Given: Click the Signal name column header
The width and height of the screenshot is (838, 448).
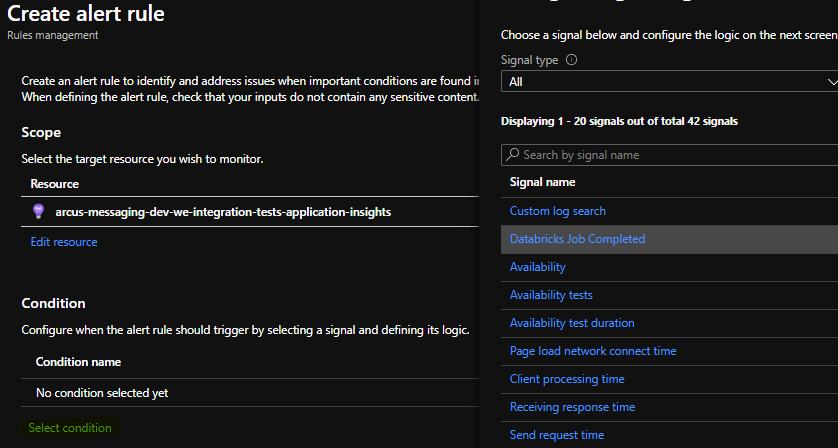Looking at the screenshot, I should (542, 182).
